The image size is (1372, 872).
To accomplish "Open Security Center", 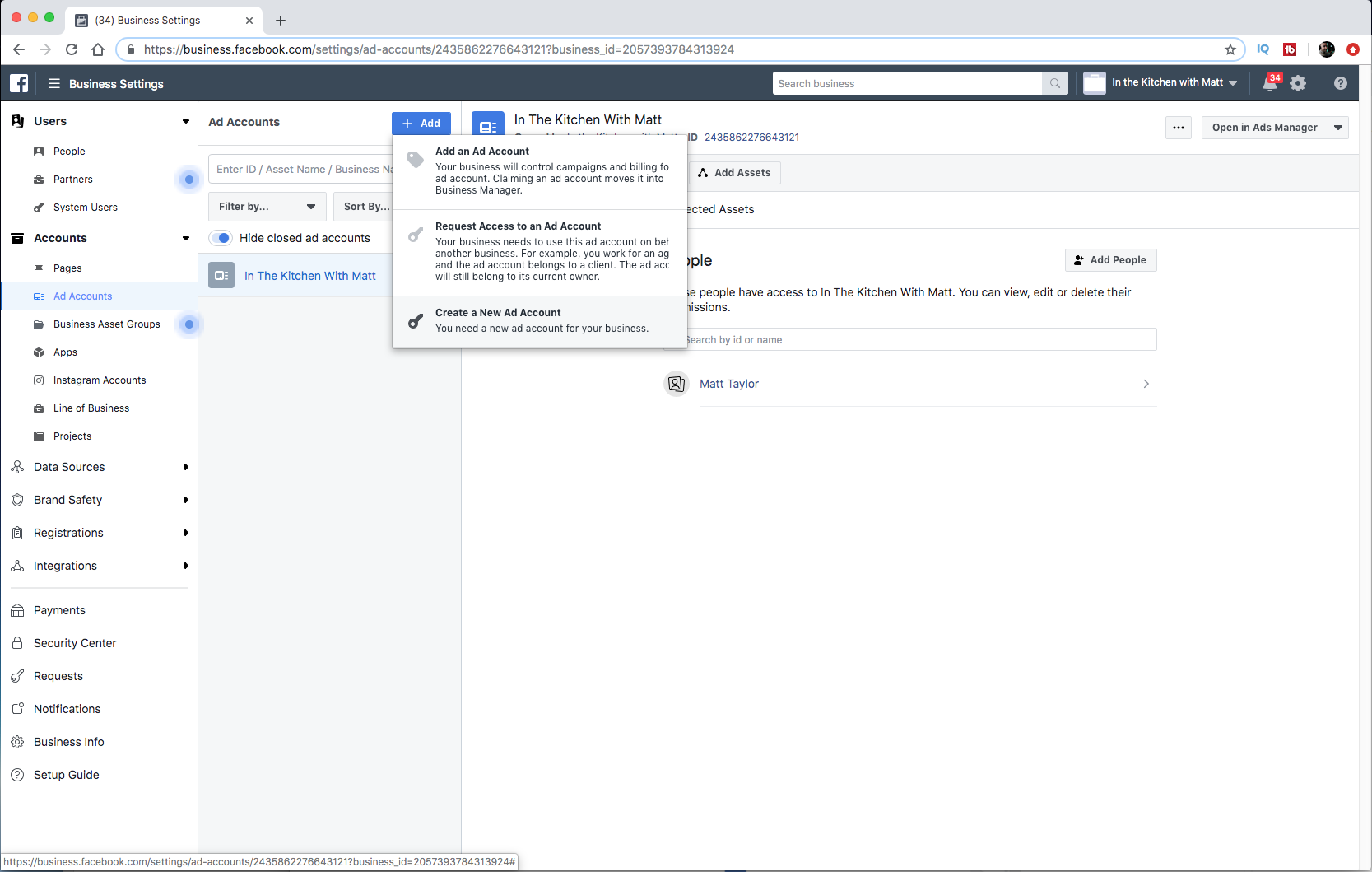I will pyautogui.click(x=75, y=643).
